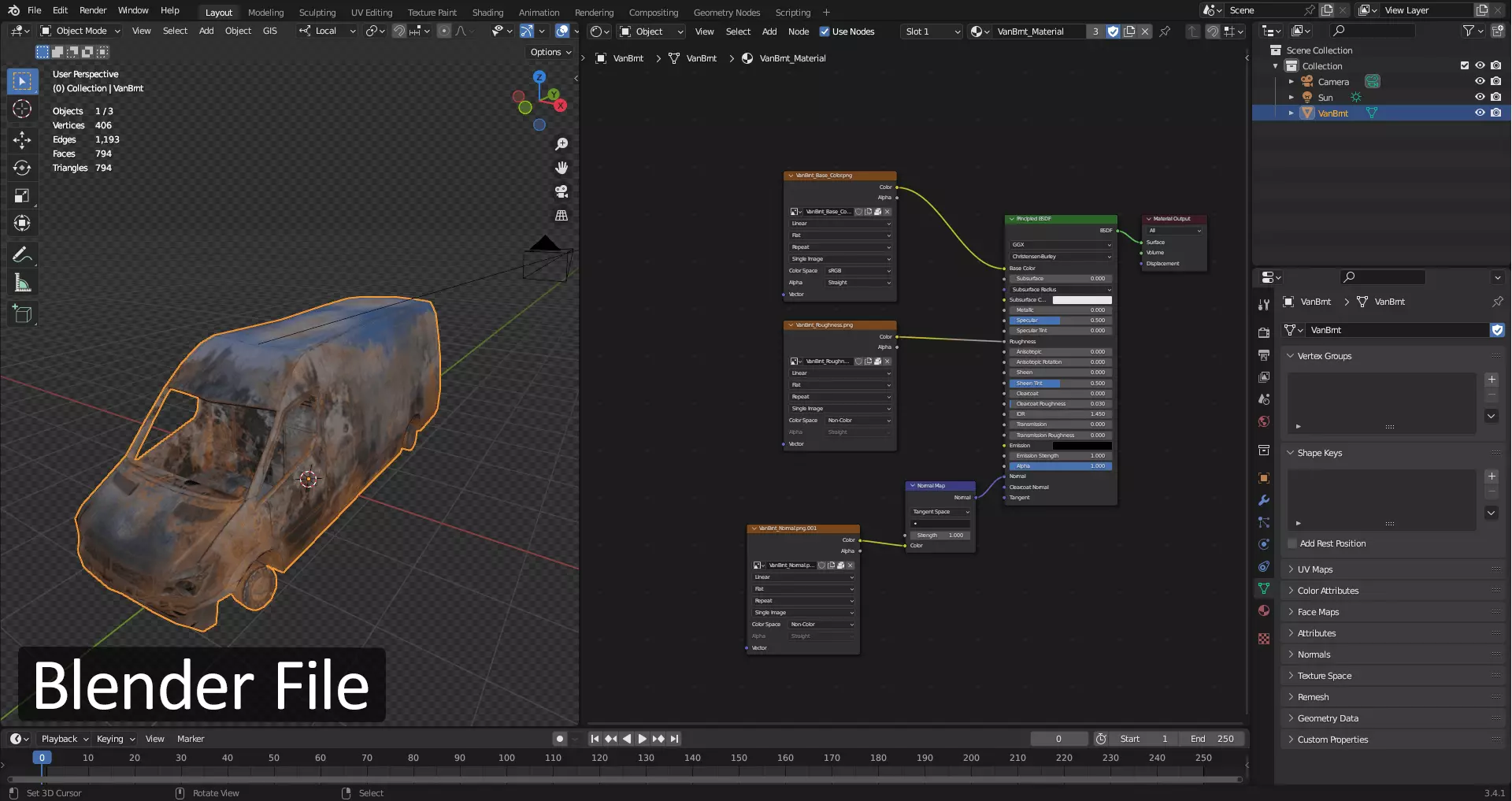Open the Material properties tab
Viewport: 1512px width, 801px height.
[1264, 610]
